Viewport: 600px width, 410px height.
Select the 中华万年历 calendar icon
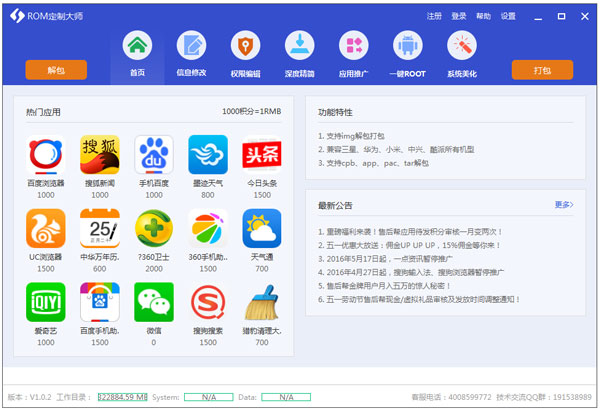pyautogui.click(x=99, y=228)
